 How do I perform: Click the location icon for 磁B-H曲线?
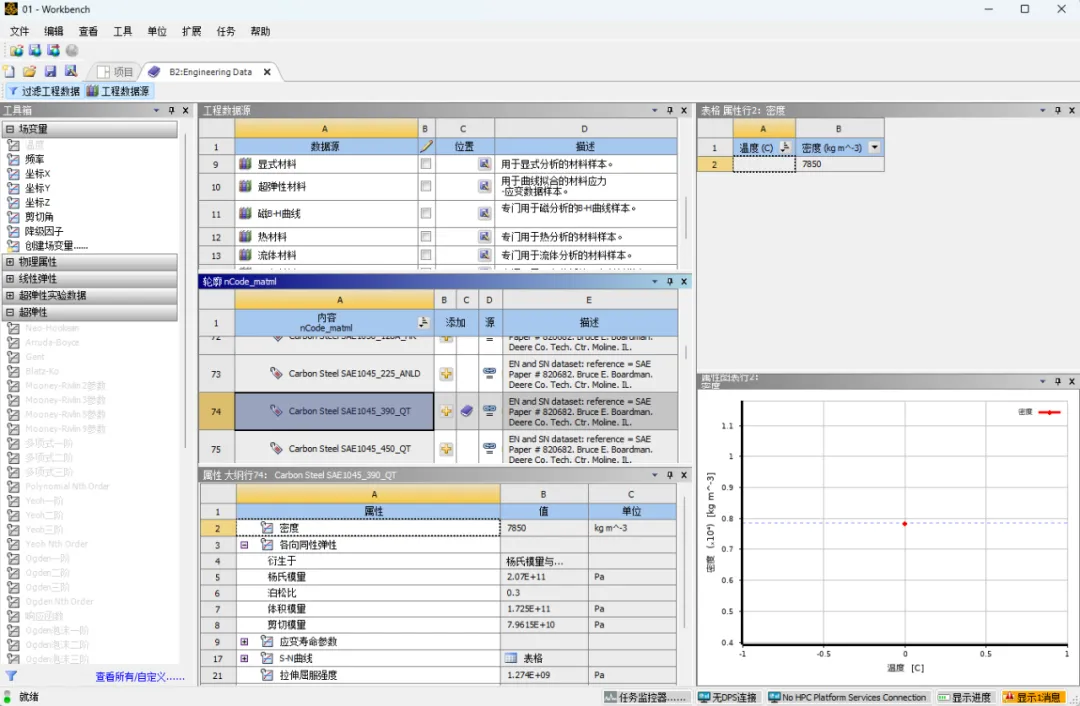click(x=485, y=214)
